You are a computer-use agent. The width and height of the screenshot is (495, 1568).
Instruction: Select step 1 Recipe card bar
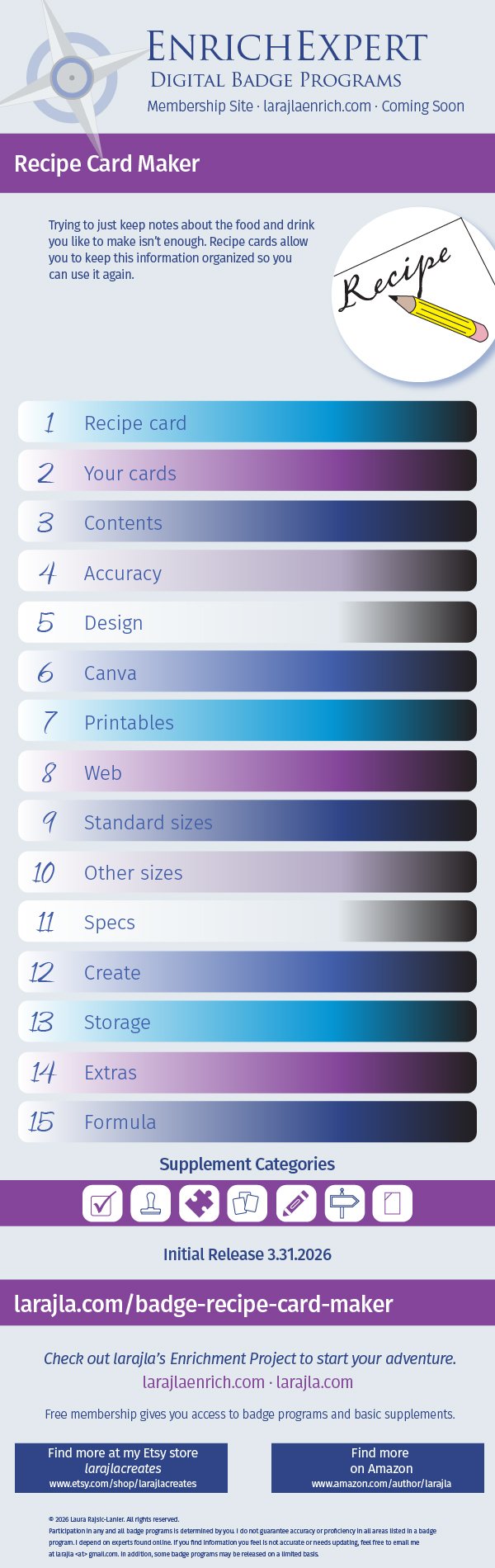[247, 422]
